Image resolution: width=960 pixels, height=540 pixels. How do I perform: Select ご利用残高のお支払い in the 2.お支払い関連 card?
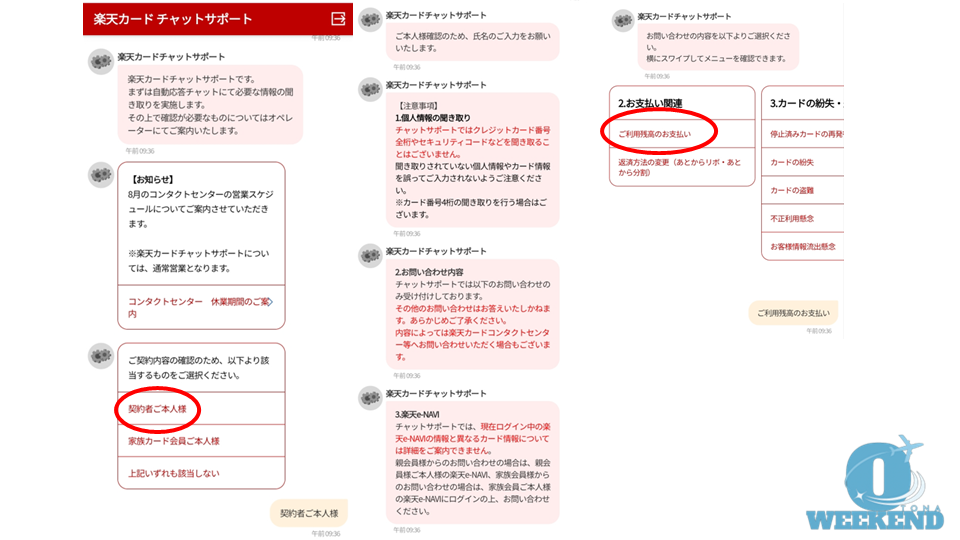[682, 133]
